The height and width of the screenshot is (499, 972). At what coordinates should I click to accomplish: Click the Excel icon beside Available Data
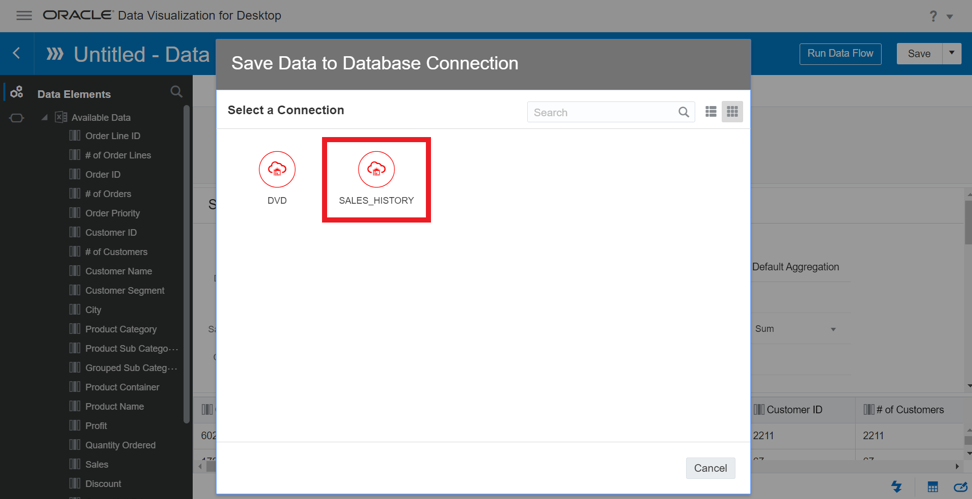pyautogui.click(x=61, y=117)
